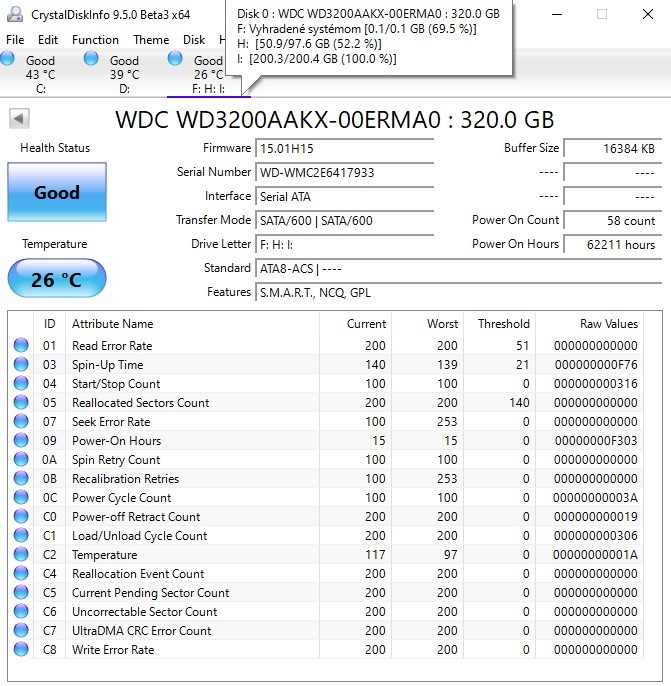This screenshot has width=671, height=686.
Task: Click status orb for disk C:
Action: [7, 58]
